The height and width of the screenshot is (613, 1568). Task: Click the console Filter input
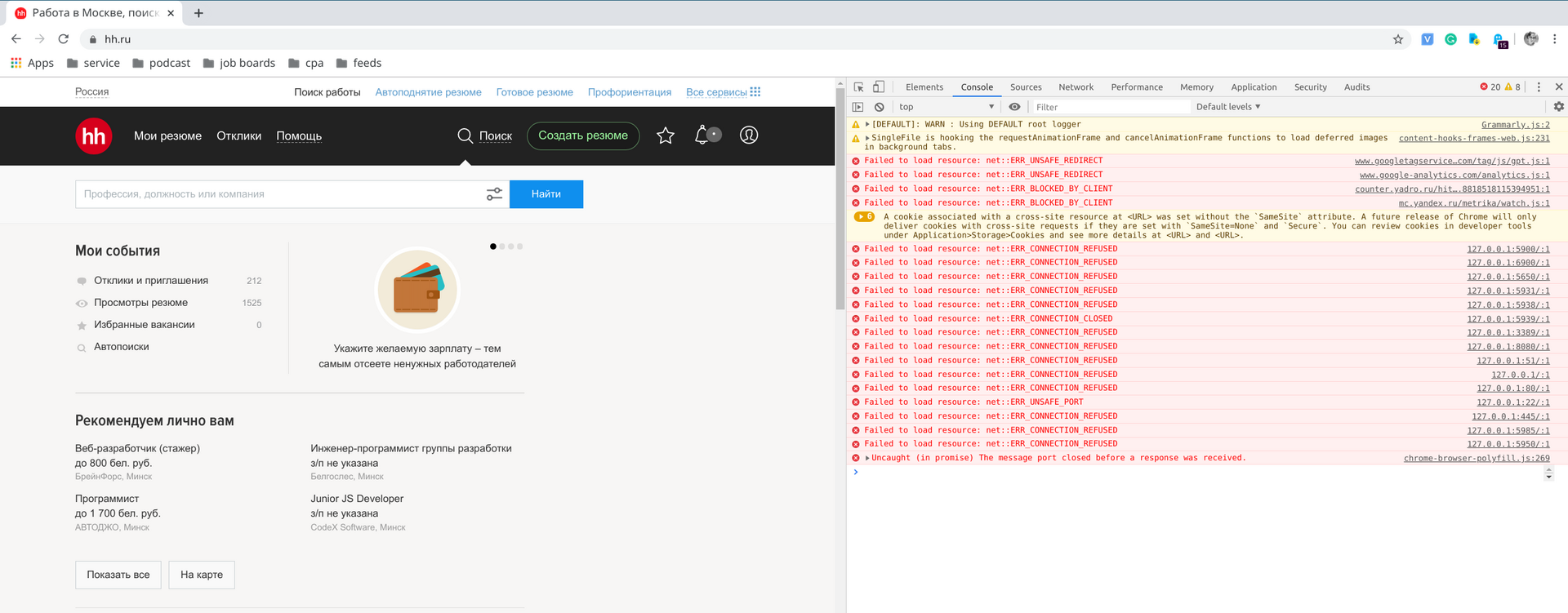(1111, 107)
